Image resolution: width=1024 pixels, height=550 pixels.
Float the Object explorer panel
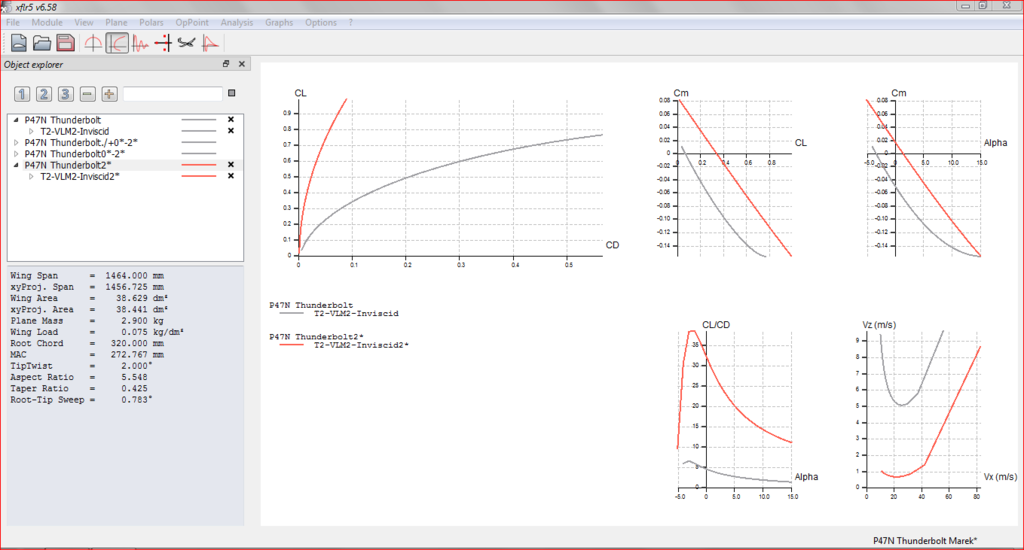point(226,65)
